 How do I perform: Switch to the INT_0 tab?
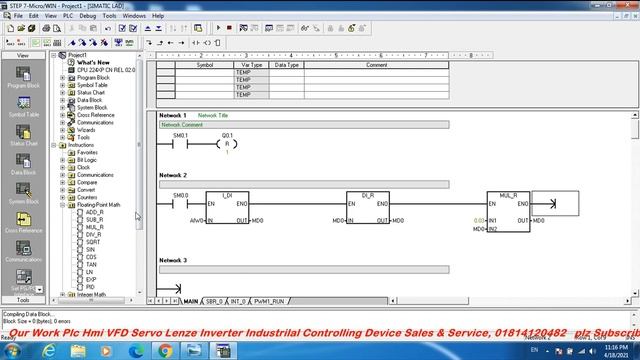pyautogui.click(x=238, y=301)
